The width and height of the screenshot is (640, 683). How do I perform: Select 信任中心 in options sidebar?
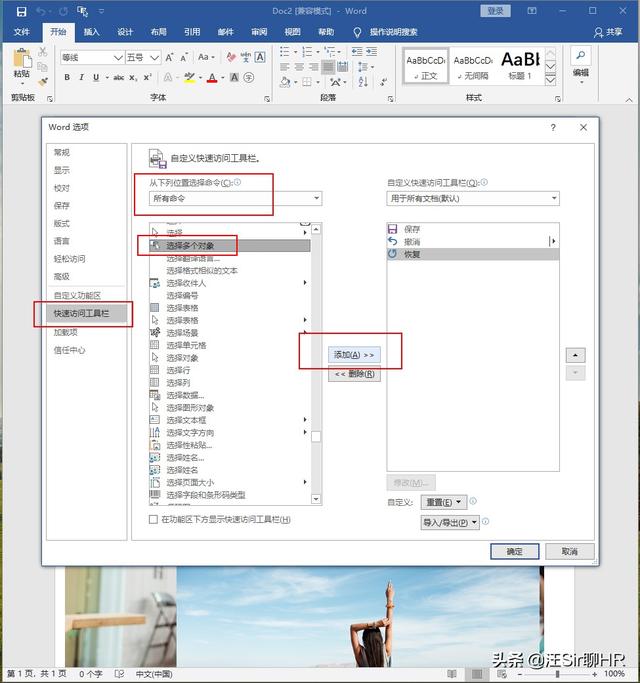pos(69,350)
